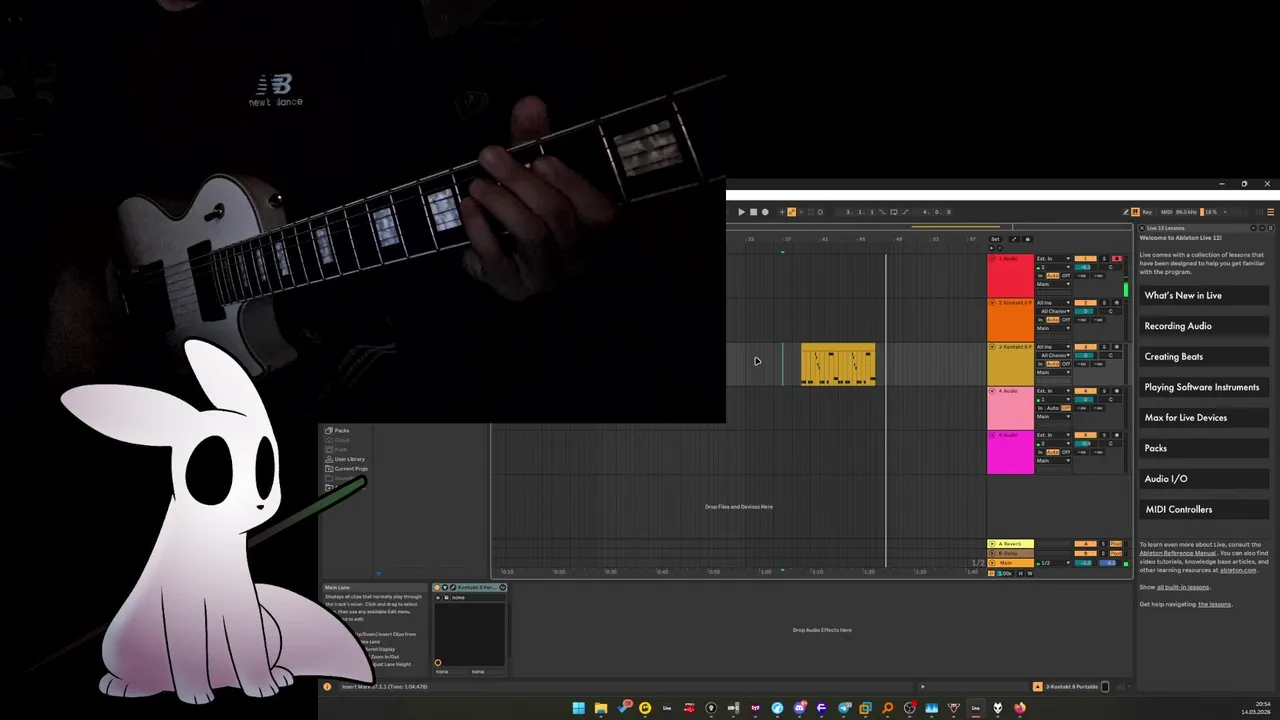Screen dimensions: 1280x720
Task: Click the Draw Mode pencil icon
Action: coord(1126,212)
